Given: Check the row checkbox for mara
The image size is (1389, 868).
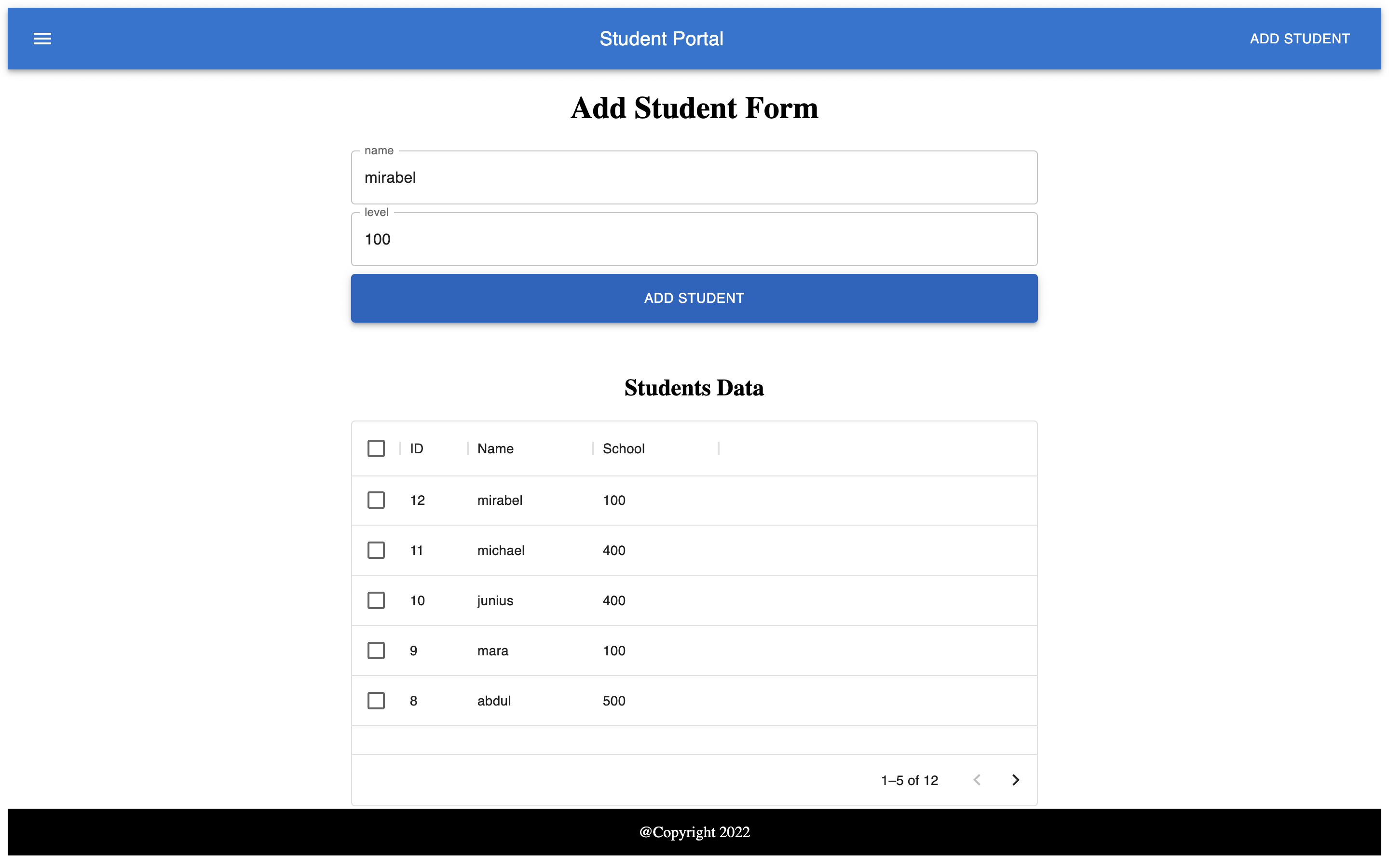Looking at the screenshot, I should coord(376,651).
